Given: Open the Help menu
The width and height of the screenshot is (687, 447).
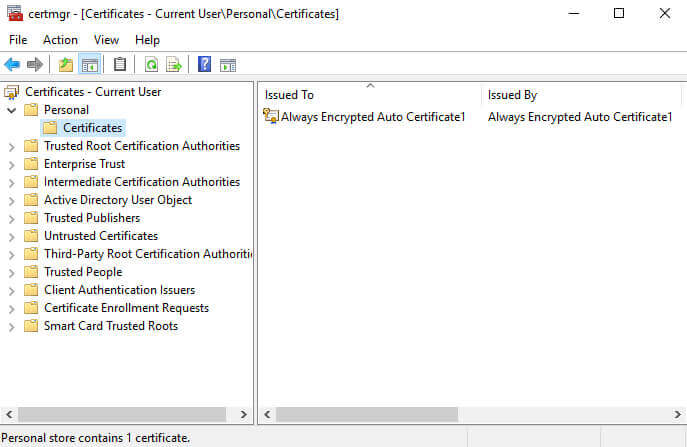Looking at the screenshot, I should pos(147,40).
